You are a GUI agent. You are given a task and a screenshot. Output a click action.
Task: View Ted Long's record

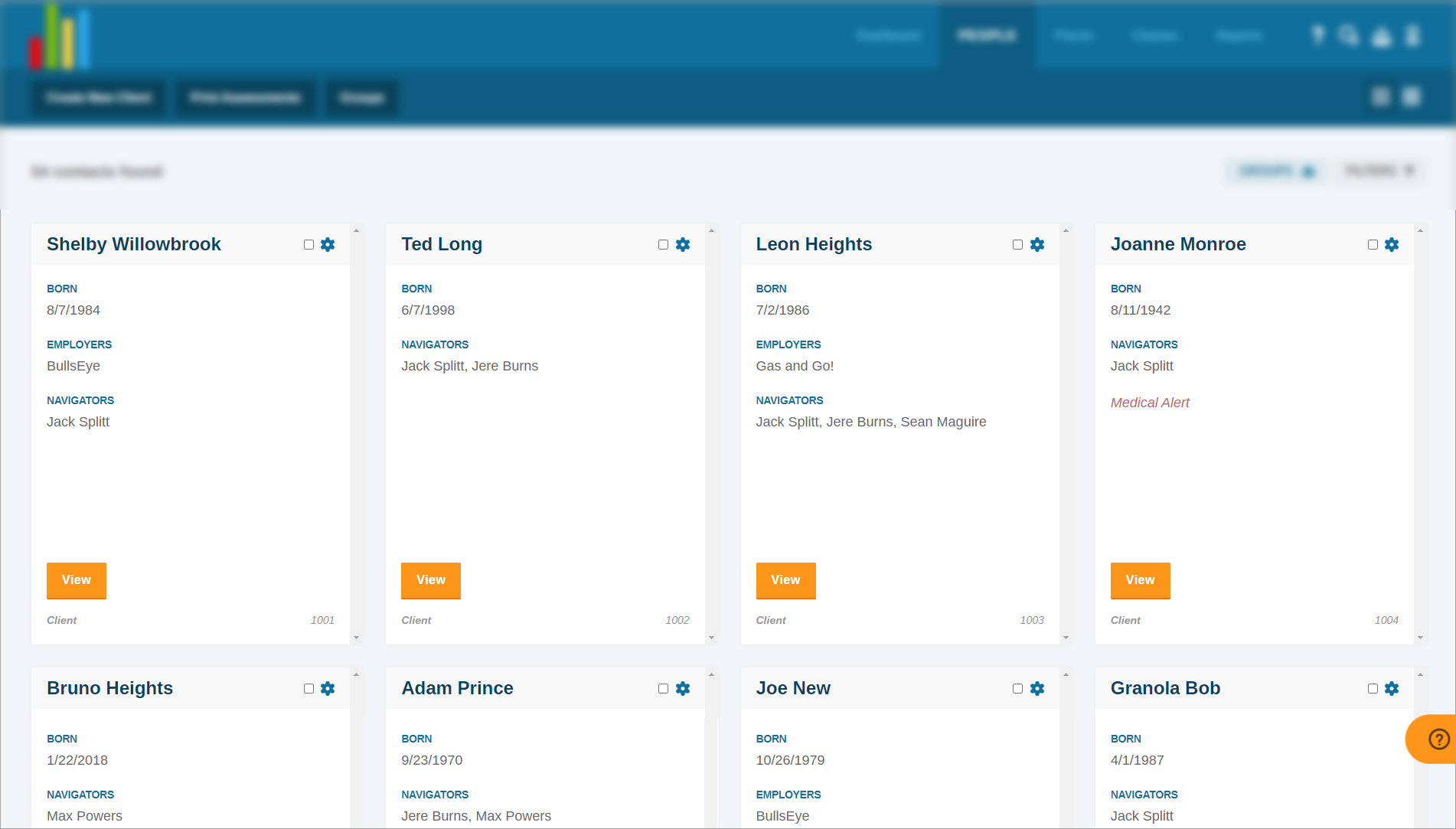coord(431,580)
